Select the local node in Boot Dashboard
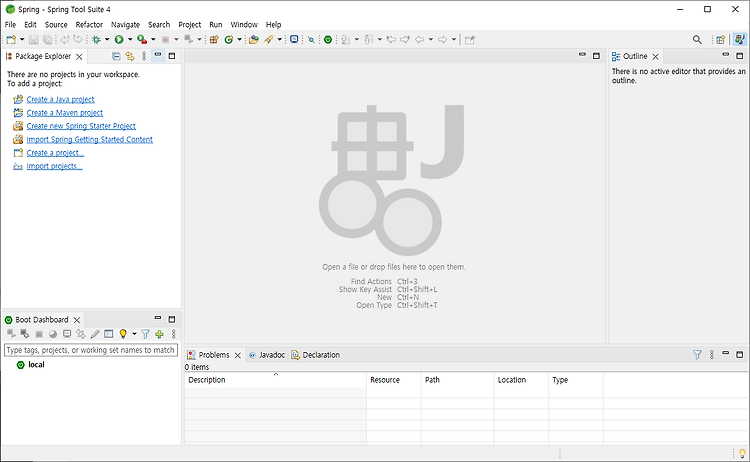The image size is (750, 462). [x=36, y=364]
